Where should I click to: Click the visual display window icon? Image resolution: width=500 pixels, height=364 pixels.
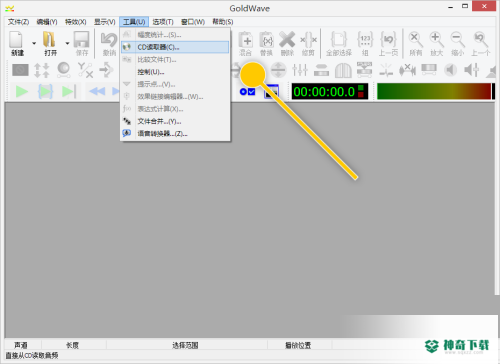click(271, 92)
